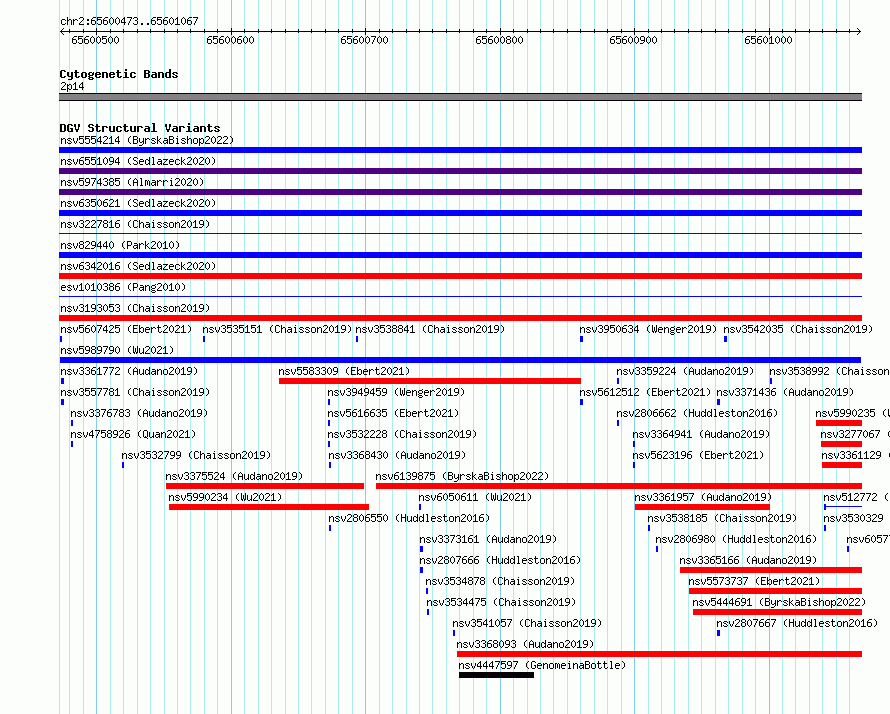Viewport: 890px width, 714px height.
Task: Click nsv3376783 (Audano2019) label
Action: point(139,413)
